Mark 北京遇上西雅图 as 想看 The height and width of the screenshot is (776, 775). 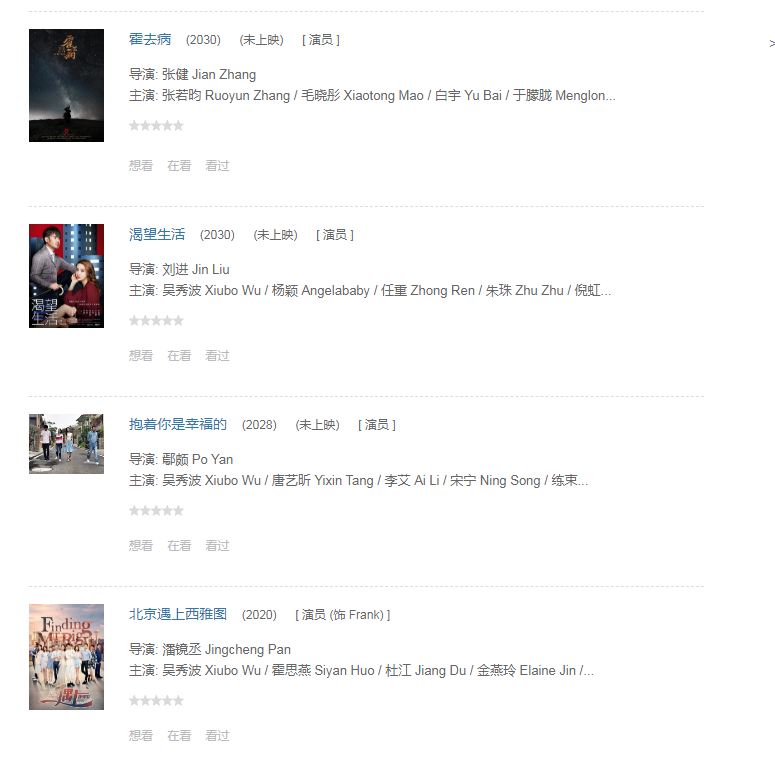141,736
